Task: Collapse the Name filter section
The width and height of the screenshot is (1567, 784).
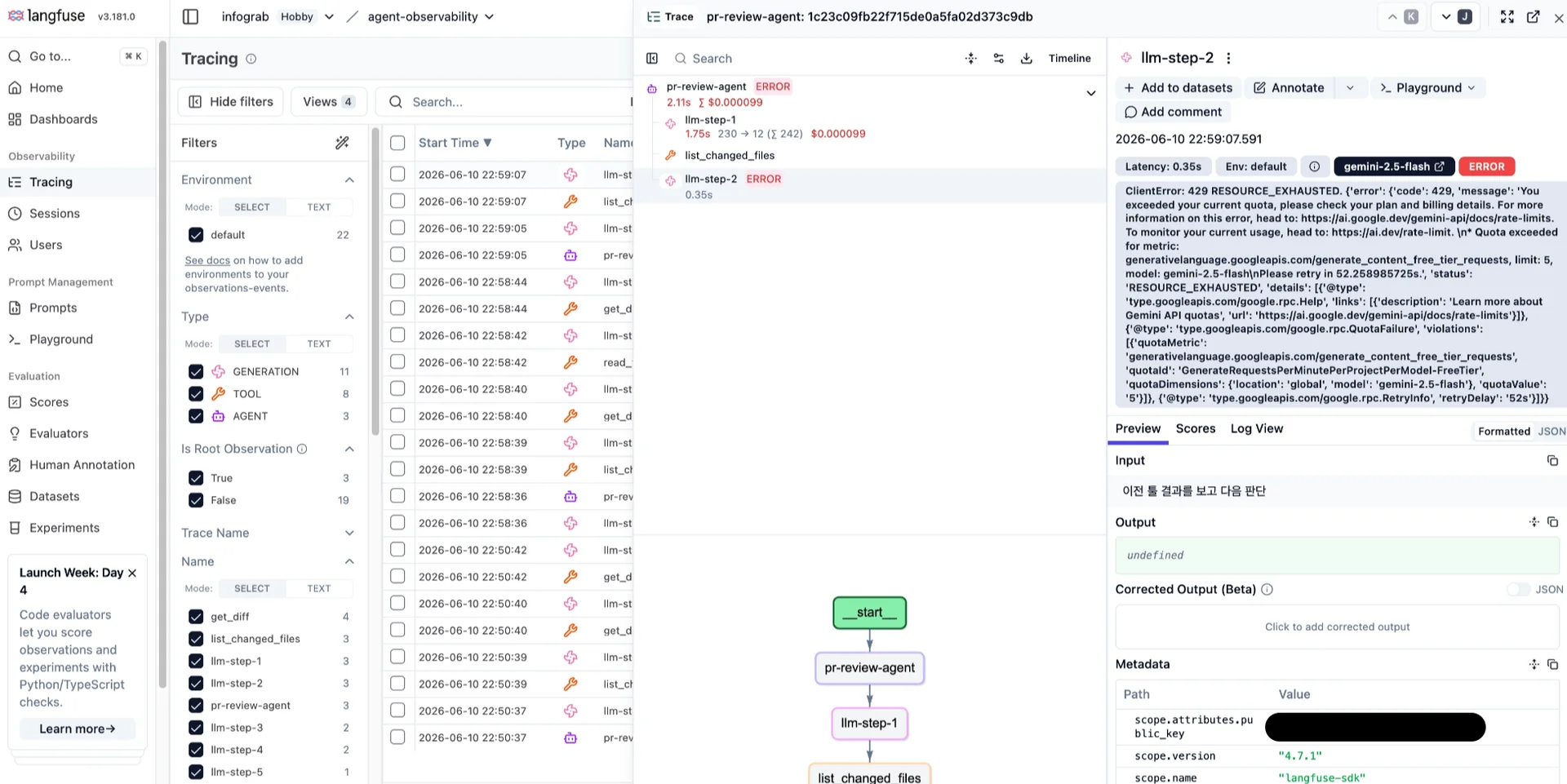Action: coord(349,561)
